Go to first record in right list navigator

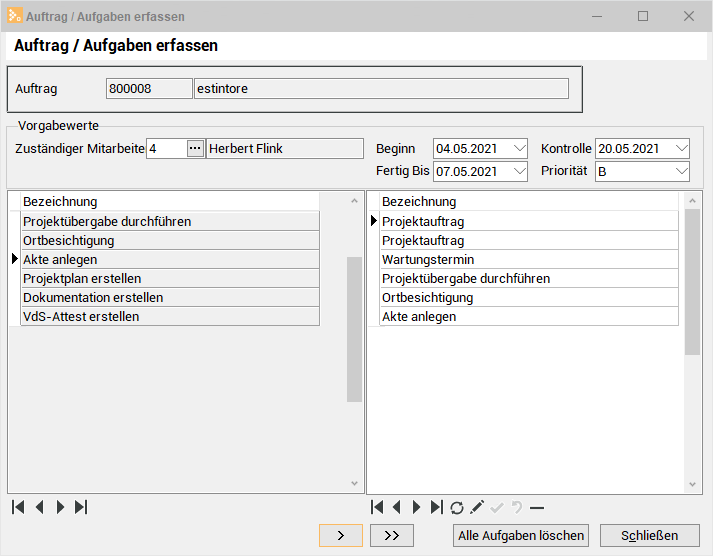click(377, 507)
